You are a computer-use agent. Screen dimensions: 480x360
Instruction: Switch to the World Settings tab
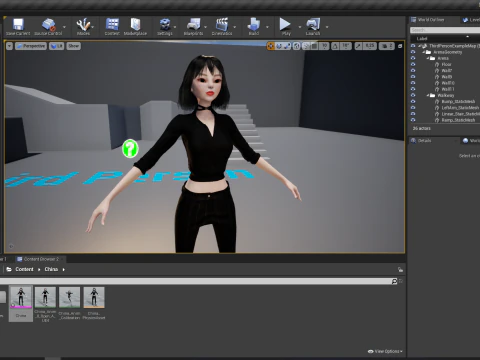[x=471, y=141]
